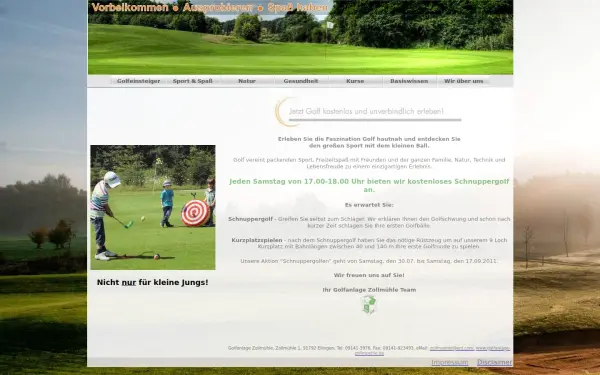
Task: Open the Basiswissen navigation item
Action: click(x=409, y=81)
